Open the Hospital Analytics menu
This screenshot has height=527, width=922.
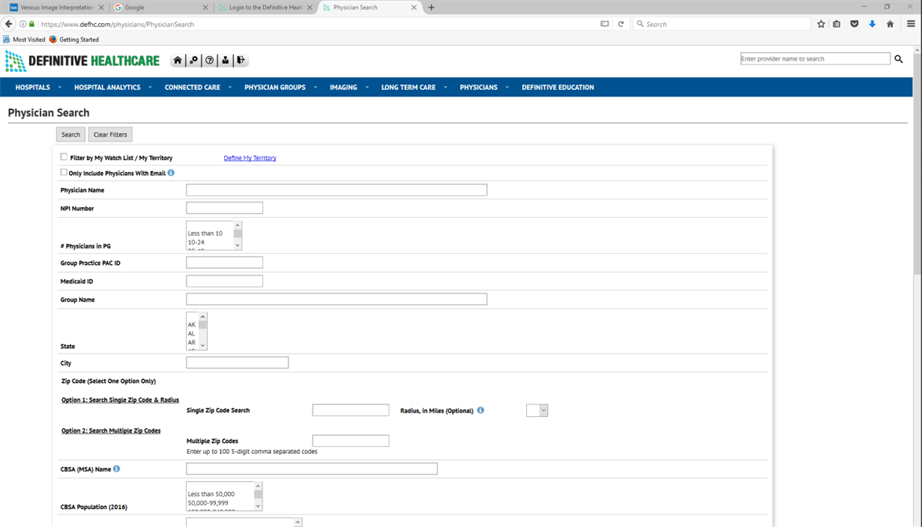coord(107,87)
